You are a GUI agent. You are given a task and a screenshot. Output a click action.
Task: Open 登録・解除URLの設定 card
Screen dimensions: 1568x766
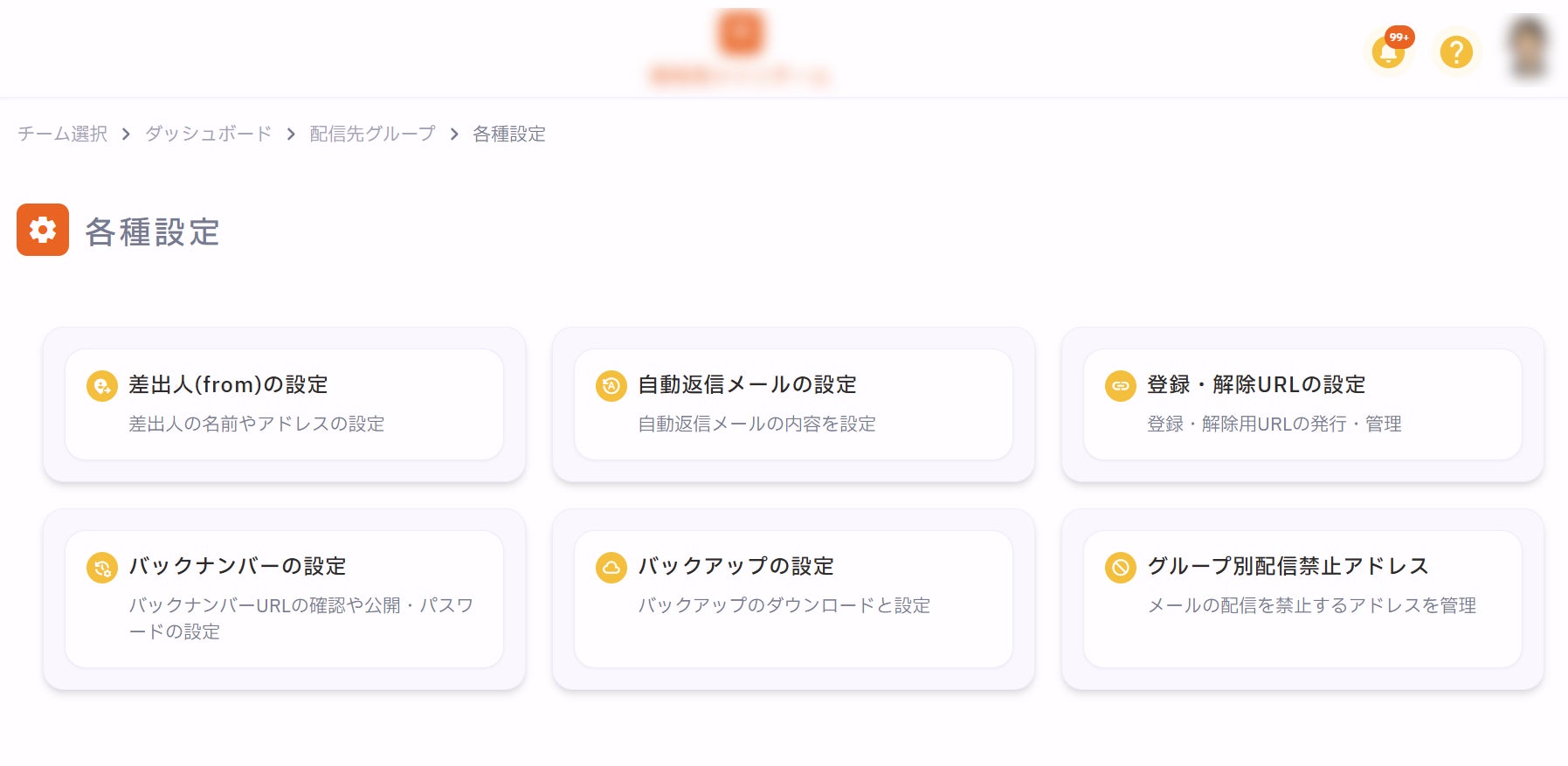[1302, 404]
